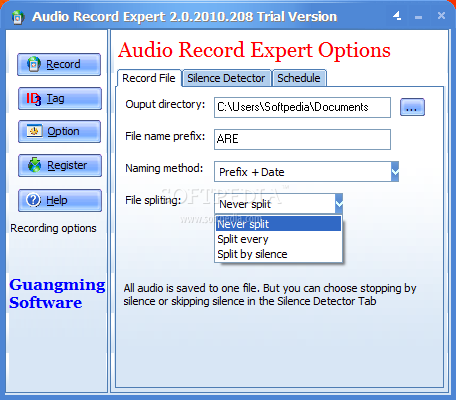Image resolution: width=456 pixels, height=400 pixels.
Task: Switch to the Silence Detector tab
Action: click(226, 78)
